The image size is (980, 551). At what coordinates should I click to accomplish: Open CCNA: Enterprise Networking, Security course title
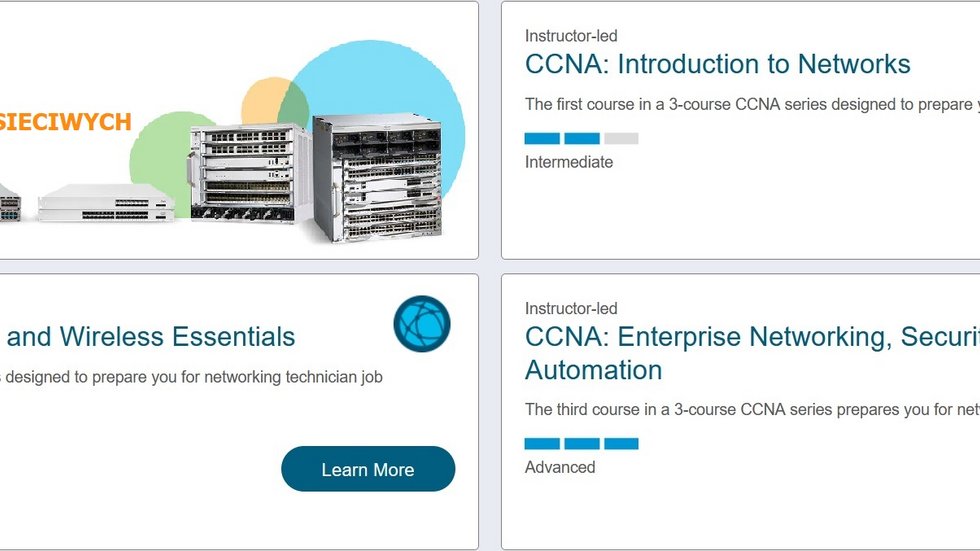[x=751, y=337]
